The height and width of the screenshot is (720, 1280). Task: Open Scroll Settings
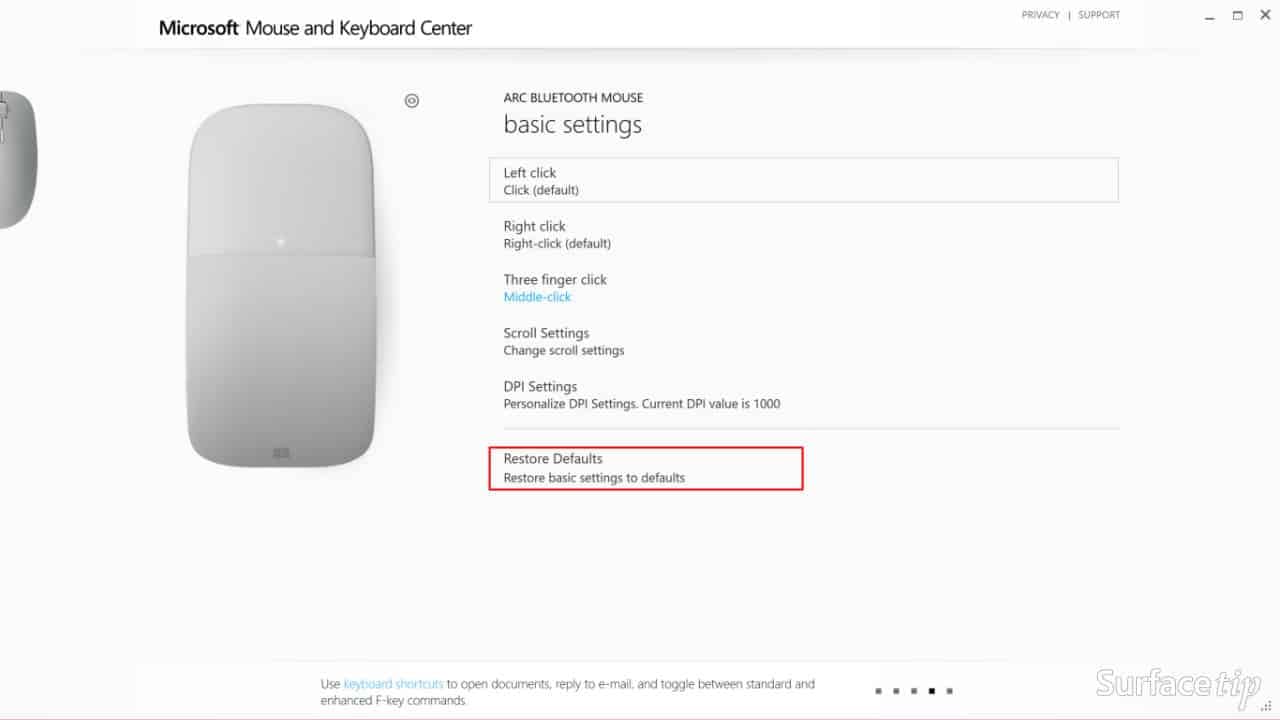point(803,341)
